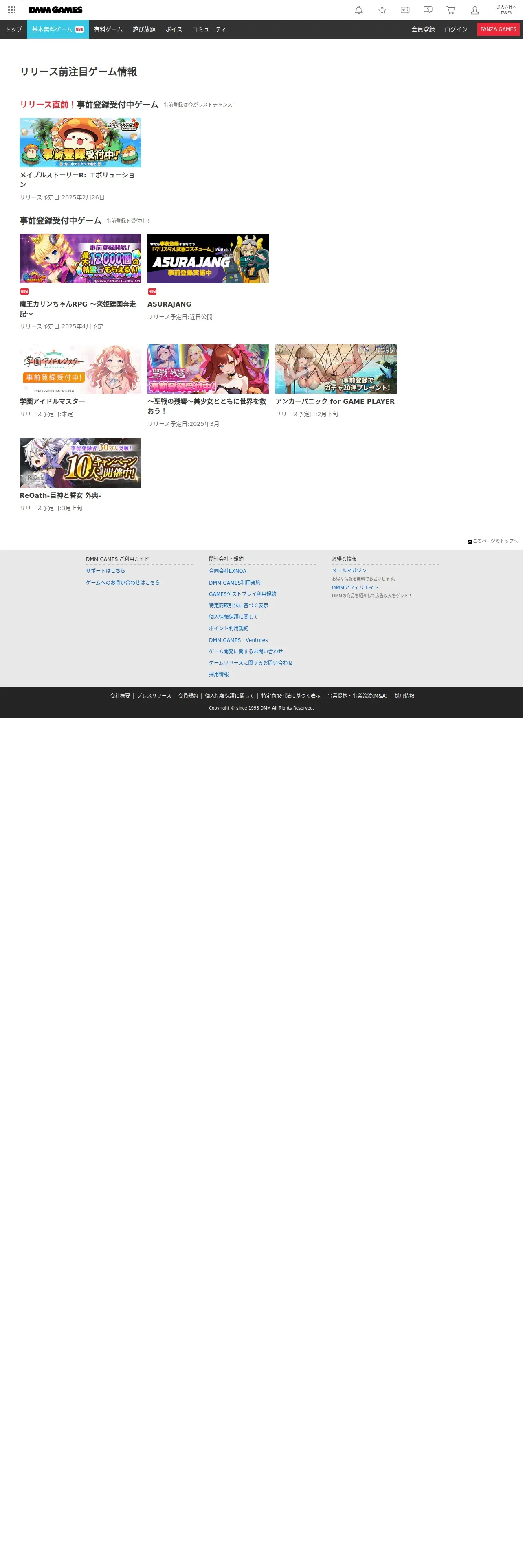Open 事業提携・事業譲渡(M&A) link

pyautogui.click(x=357, y=696)
